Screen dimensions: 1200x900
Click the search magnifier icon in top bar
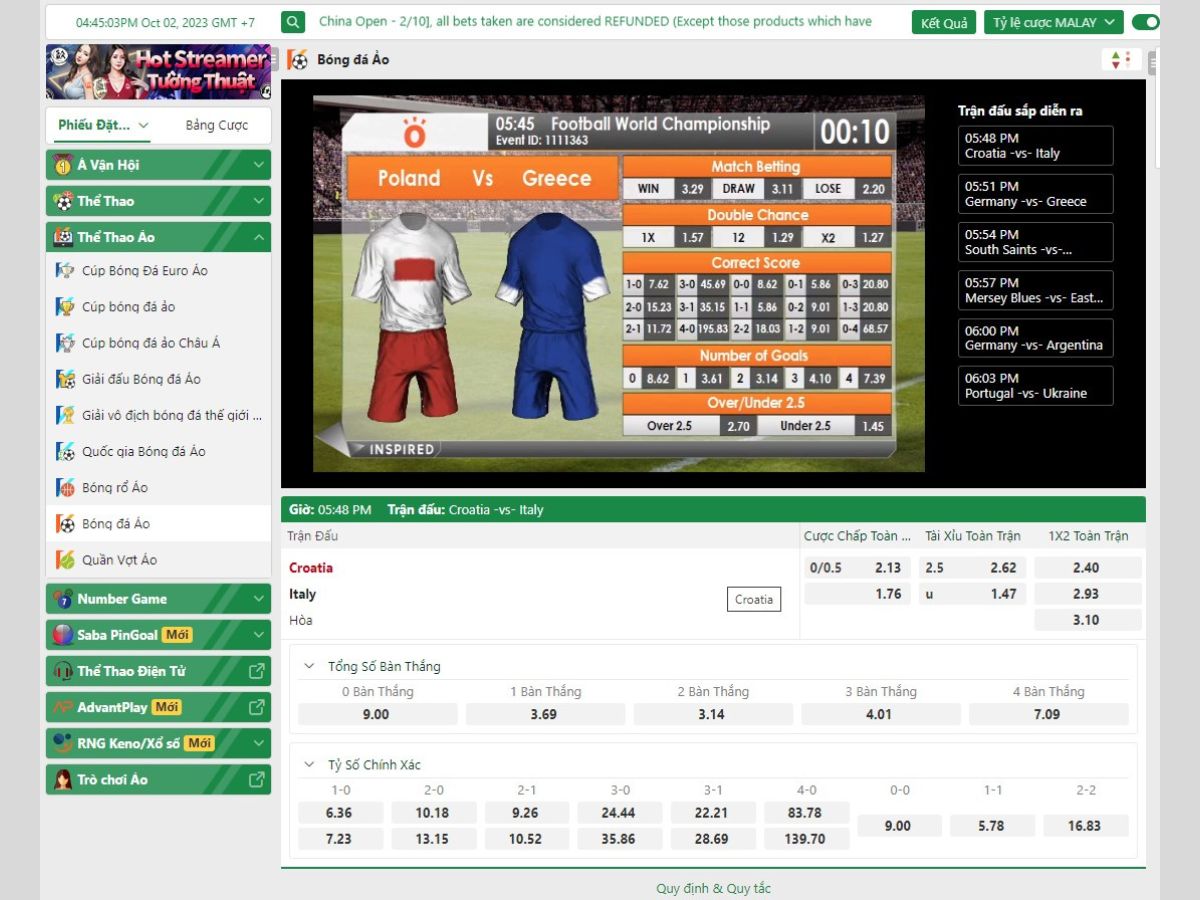pyautogui.click(x=293, y=22)
